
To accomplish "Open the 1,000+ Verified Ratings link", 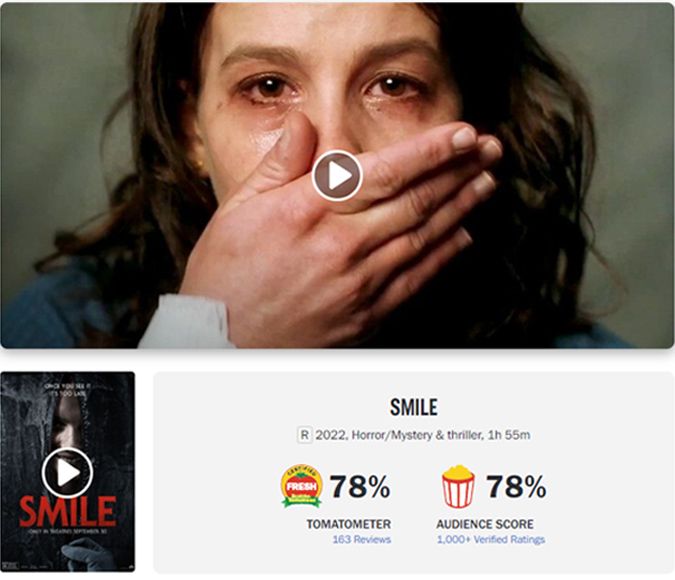I will pos(491,540).
